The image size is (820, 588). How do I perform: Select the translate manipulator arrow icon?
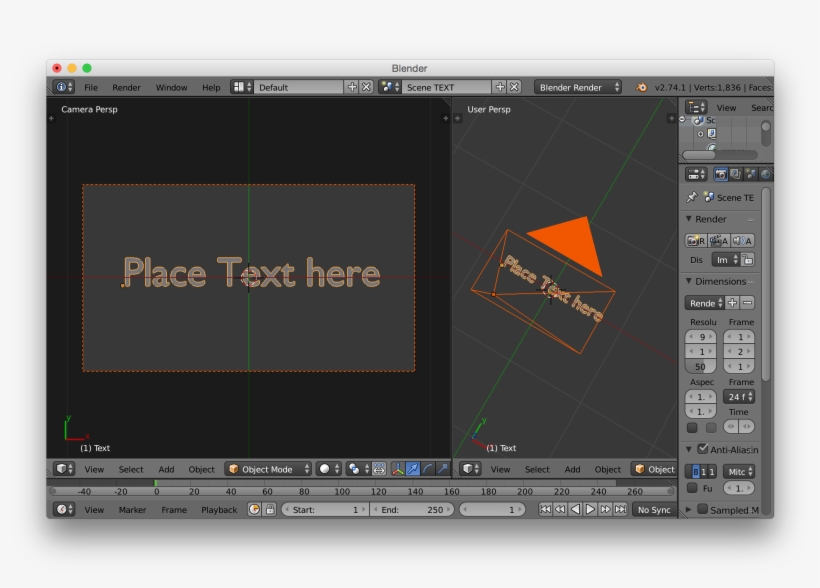click(x=413, y=469)
